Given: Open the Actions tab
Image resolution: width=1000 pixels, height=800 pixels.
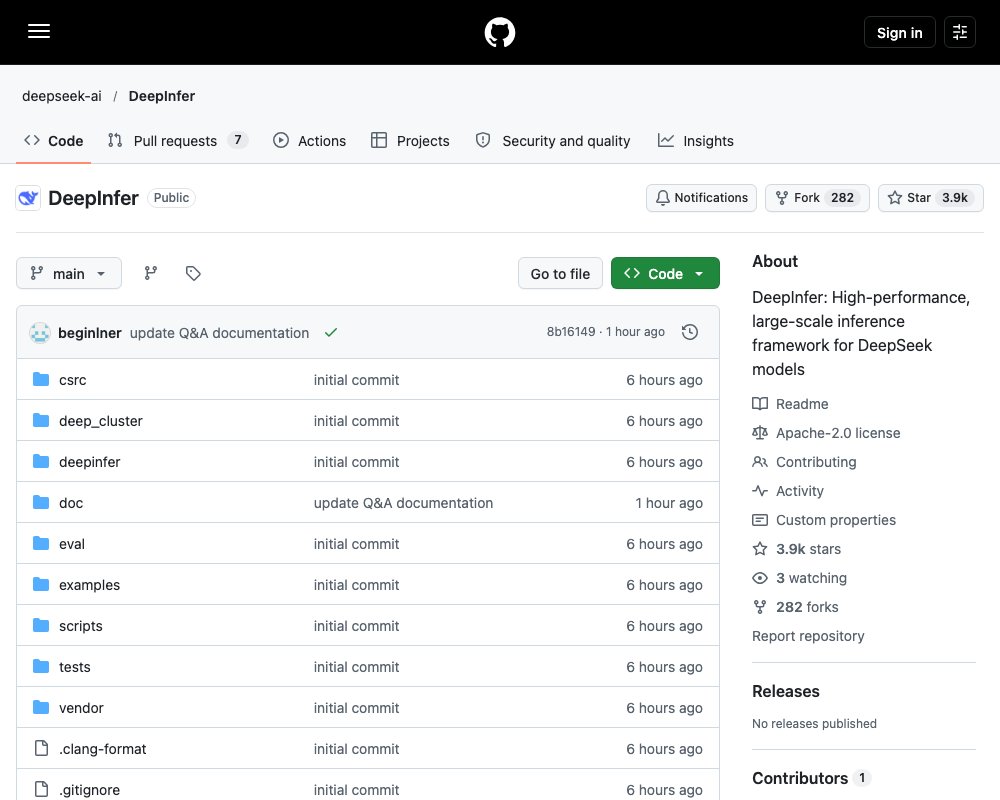Looking at the screenshot, I should [x=309, y=140].
